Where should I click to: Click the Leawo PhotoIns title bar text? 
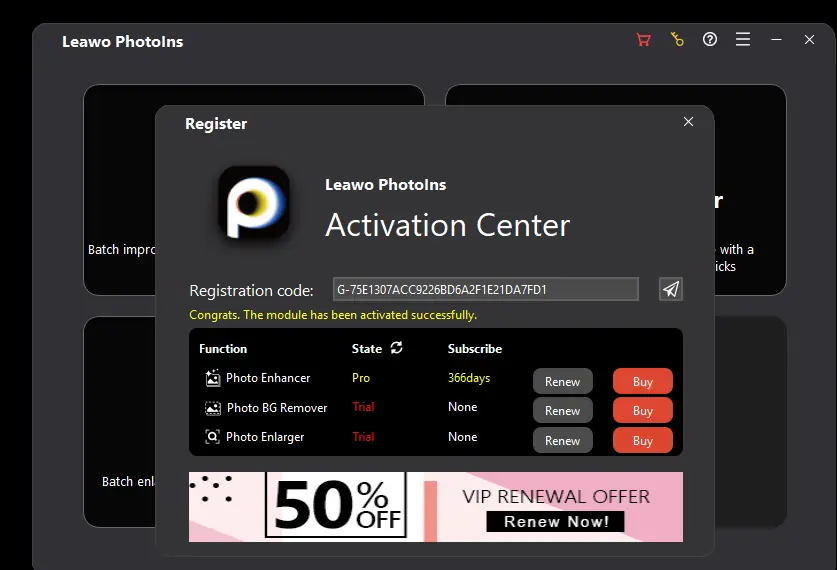coord(122,42)
